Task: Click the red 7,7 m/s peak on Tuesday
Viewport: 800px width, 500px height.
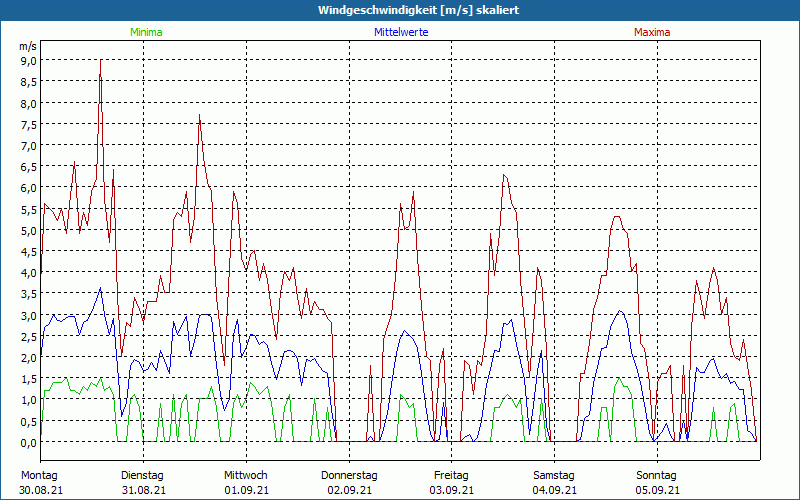Action: [x=199, y=116]
